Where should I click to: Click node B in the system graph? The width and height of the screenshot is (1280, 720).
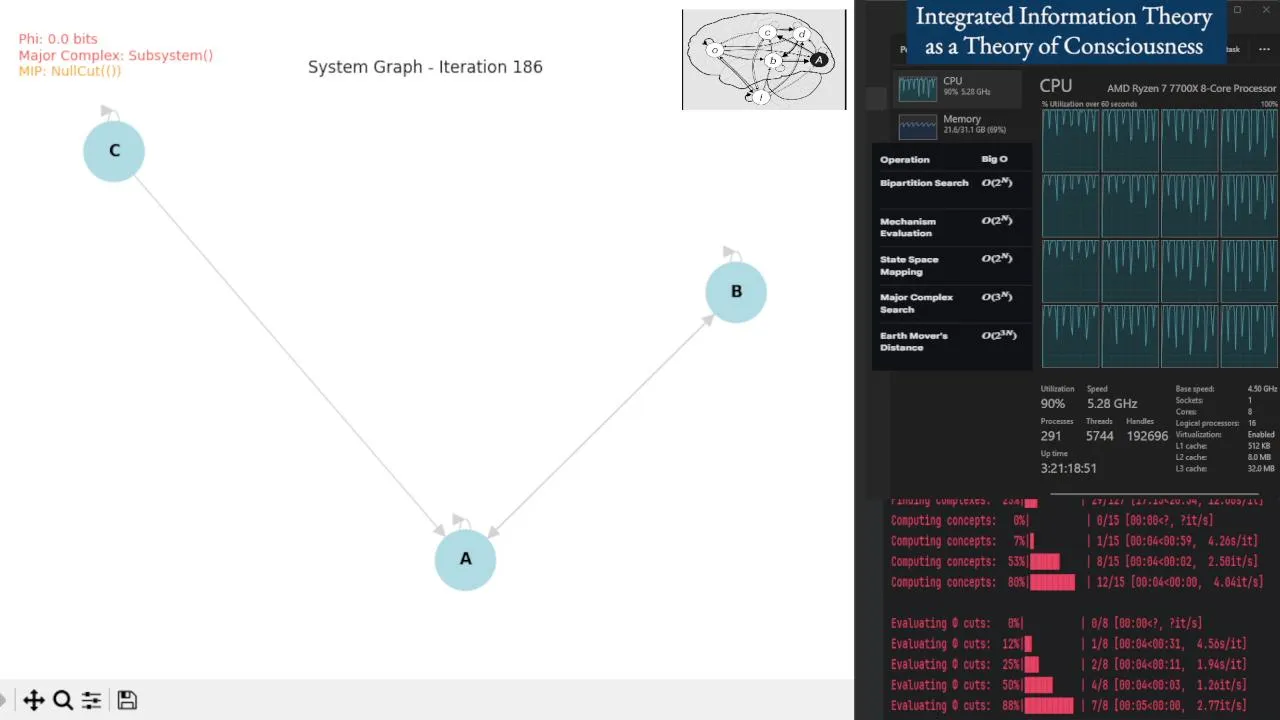click(x=736, y=292)
